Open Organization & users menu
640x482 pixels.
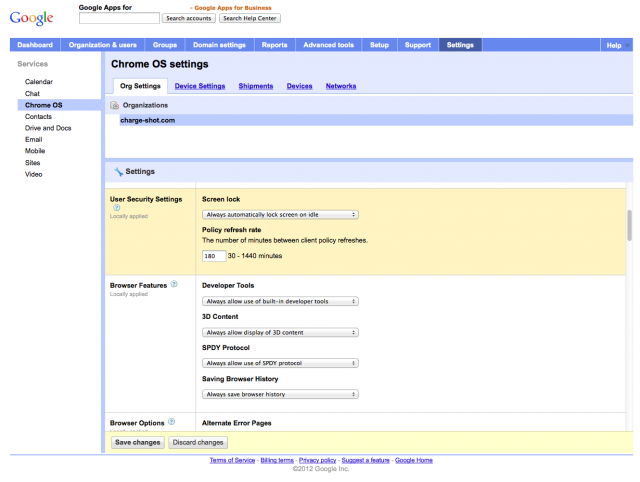(102, 45)
